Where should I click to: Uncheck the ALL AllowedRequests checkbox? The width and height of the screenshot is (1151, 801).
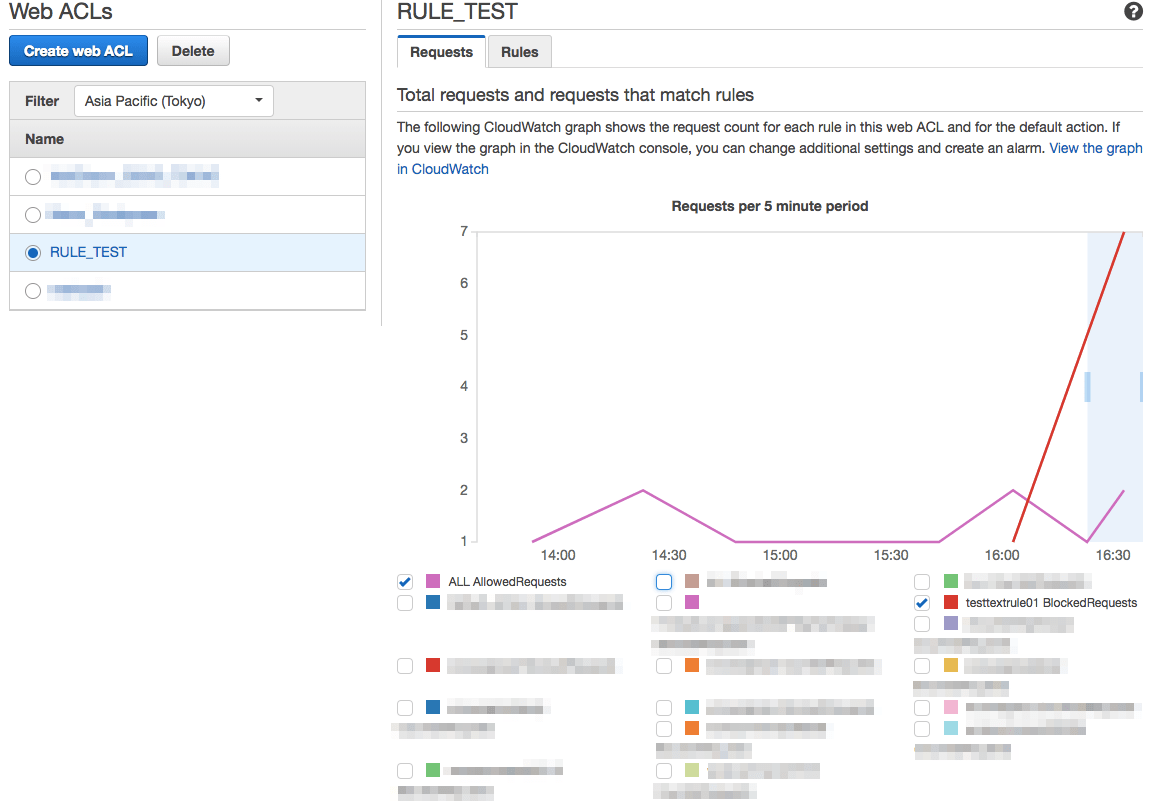pos(405,582)
